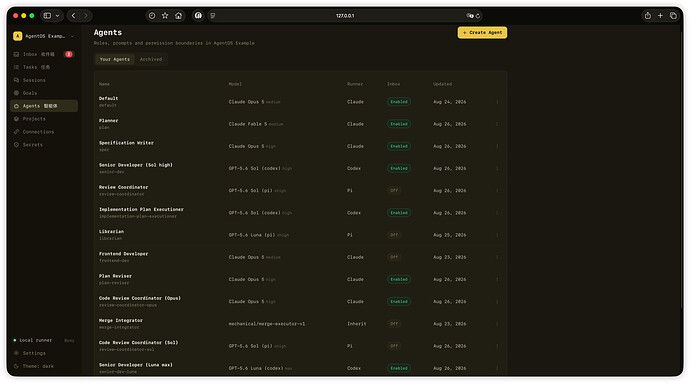Open row menu for Default agent
690x383 pixels.
[497, 102]
